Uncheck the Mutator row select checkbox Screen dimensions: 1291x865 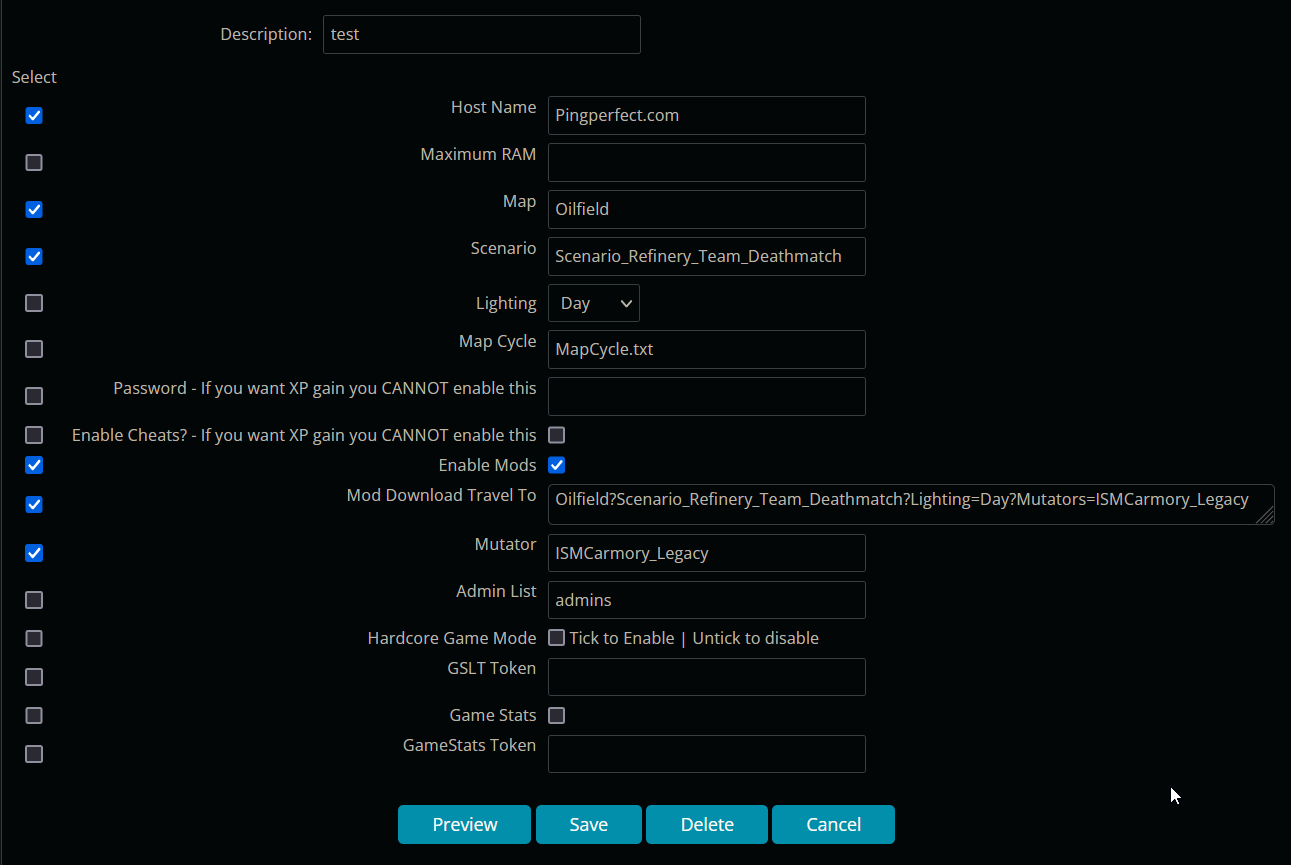pyautogui.click(x=34, y=553)
